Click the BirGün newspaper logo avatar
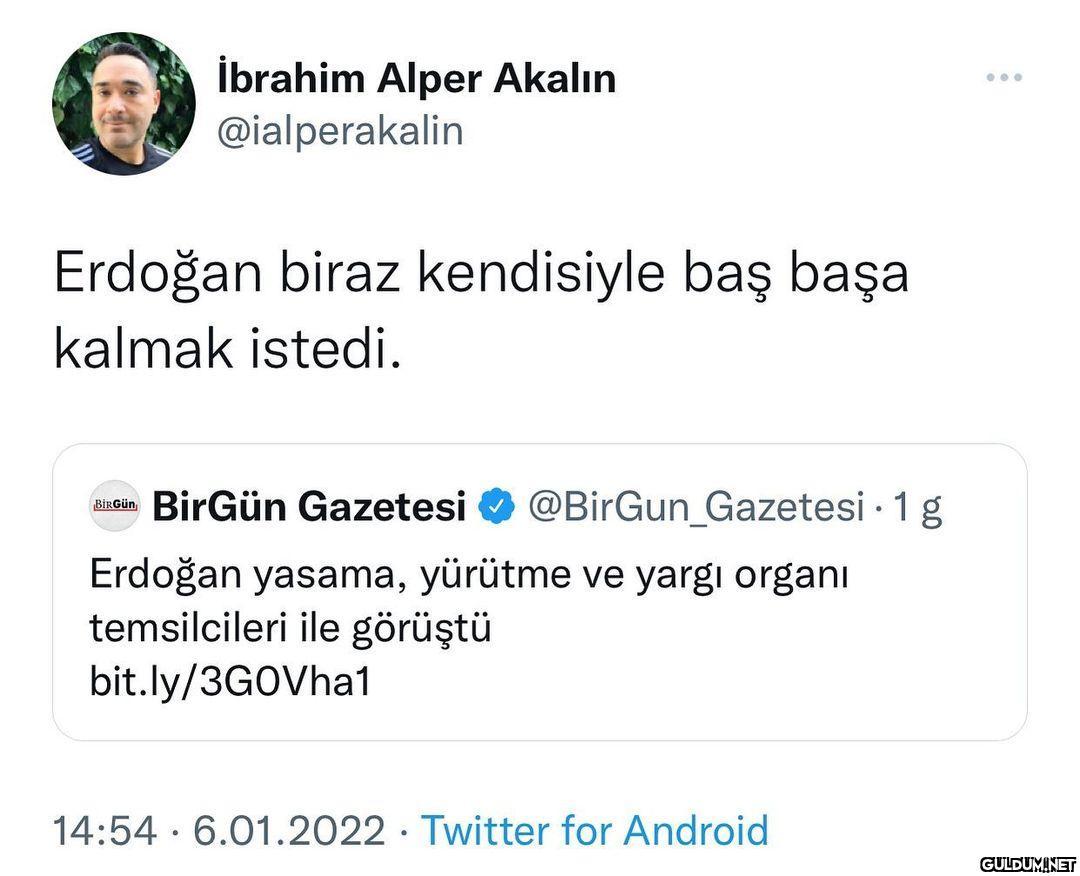 pyautogui.click(x=118, y=508)
